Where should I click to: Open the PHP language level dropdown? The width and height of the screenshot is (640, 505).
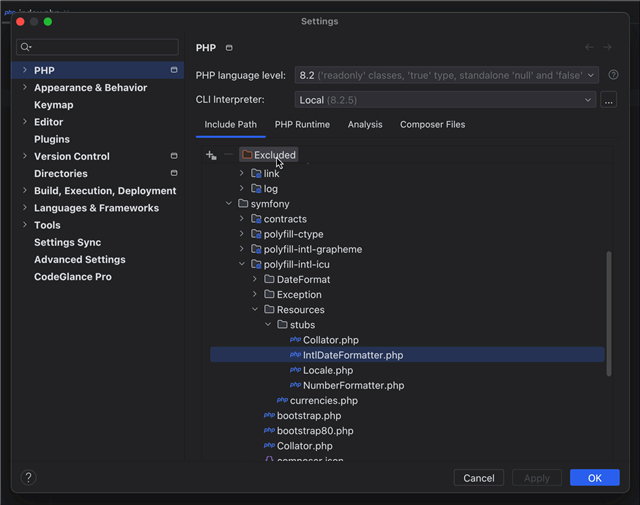[x=446, y=75]
